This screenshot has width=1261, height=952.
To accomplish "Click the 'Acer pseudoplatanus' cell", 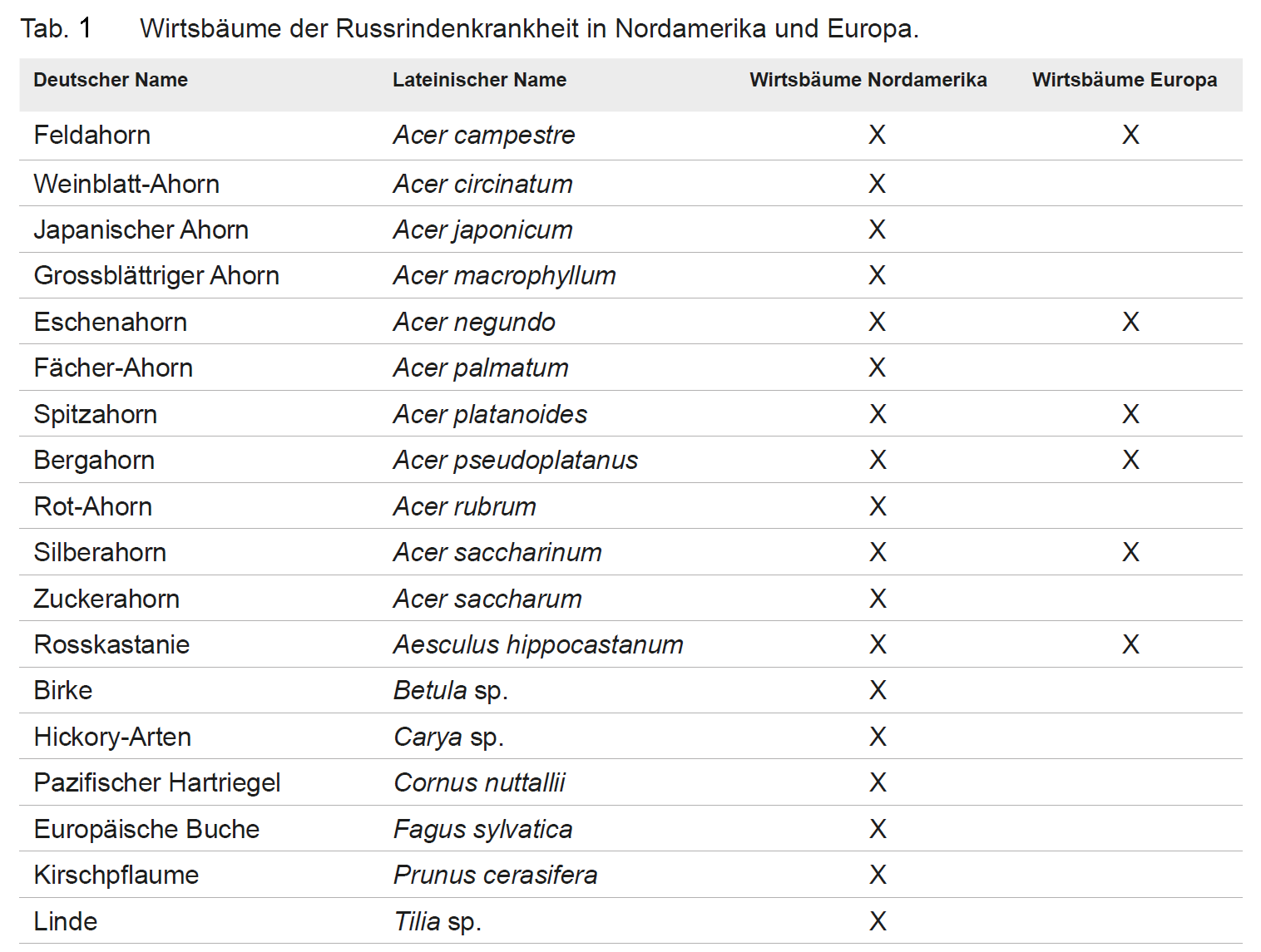I will point(515,460).
